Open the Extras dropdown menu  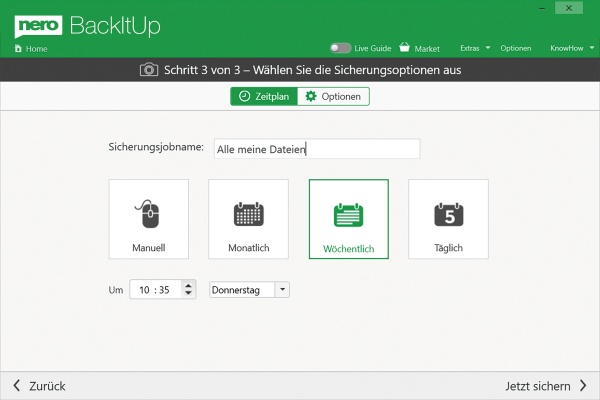click(475, 48)
